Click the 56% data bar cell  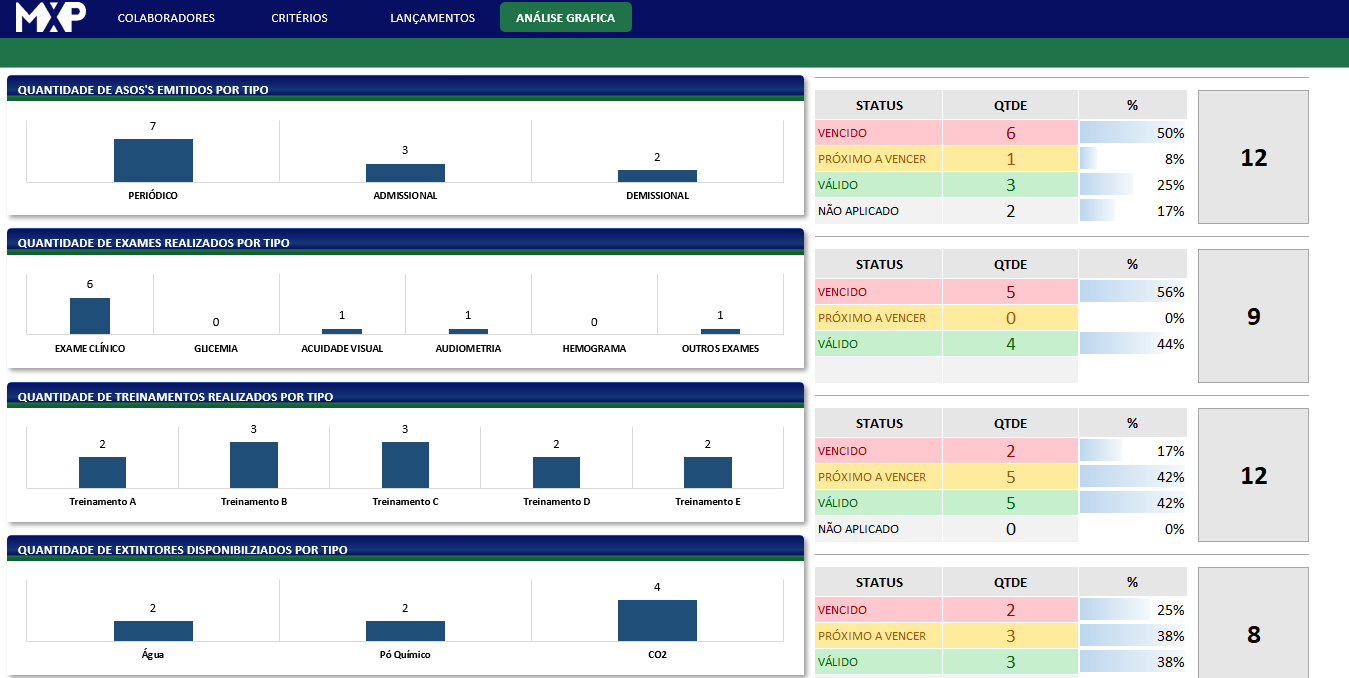point(1132,292)
